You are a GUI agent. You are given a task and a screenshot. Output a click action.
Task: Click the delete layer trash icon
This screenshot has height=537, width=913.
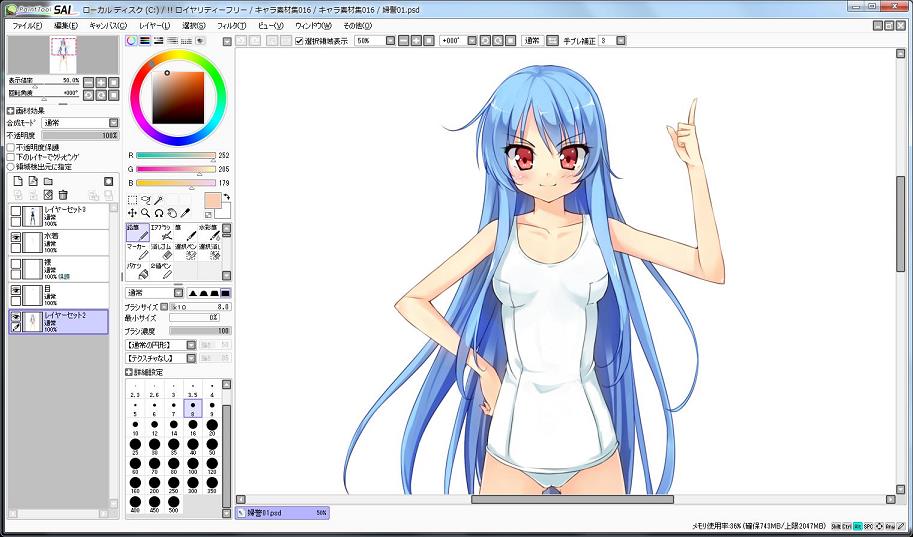(x=63, y=195)
